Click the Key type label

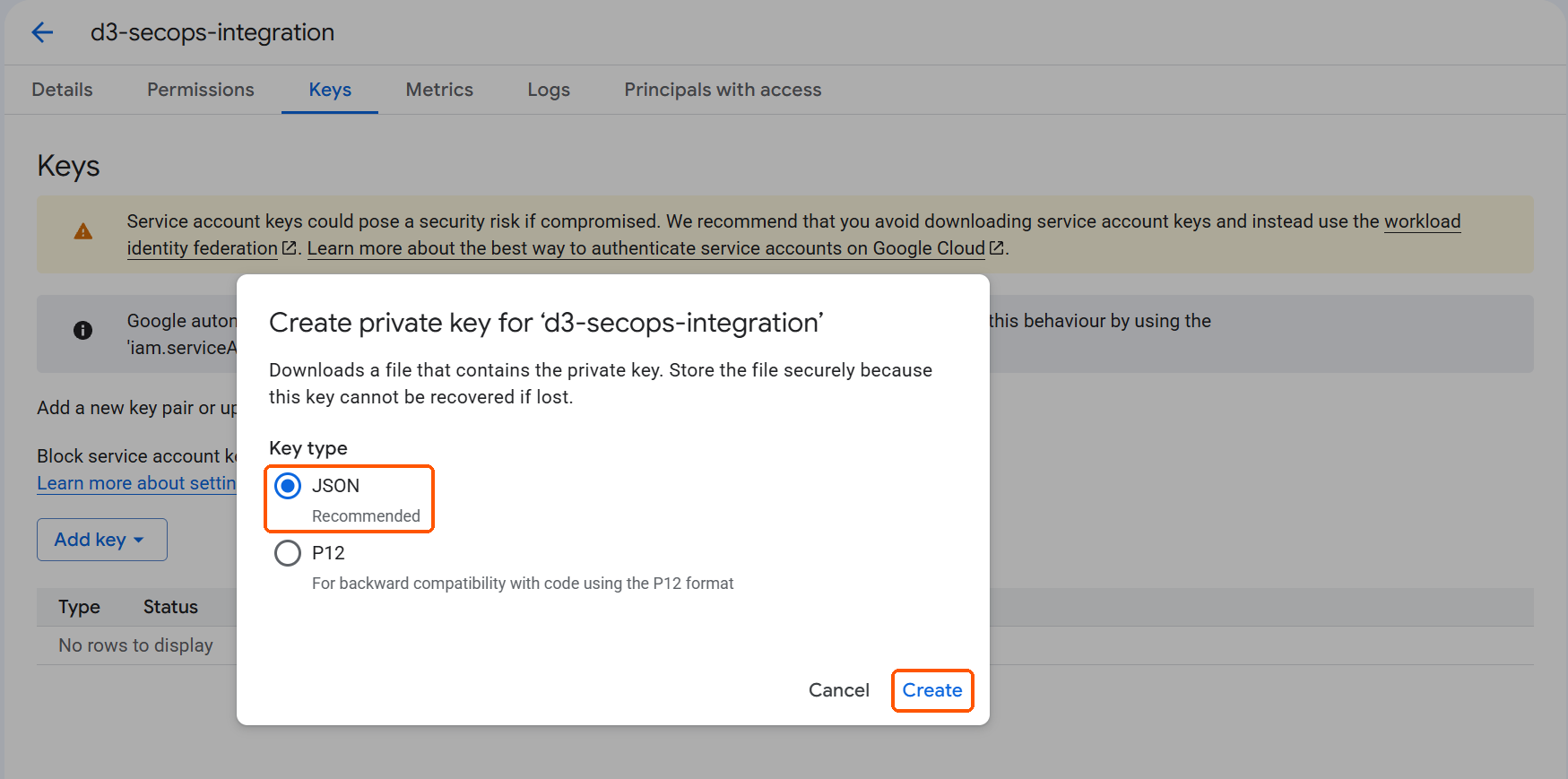click(x=308, y=448)
